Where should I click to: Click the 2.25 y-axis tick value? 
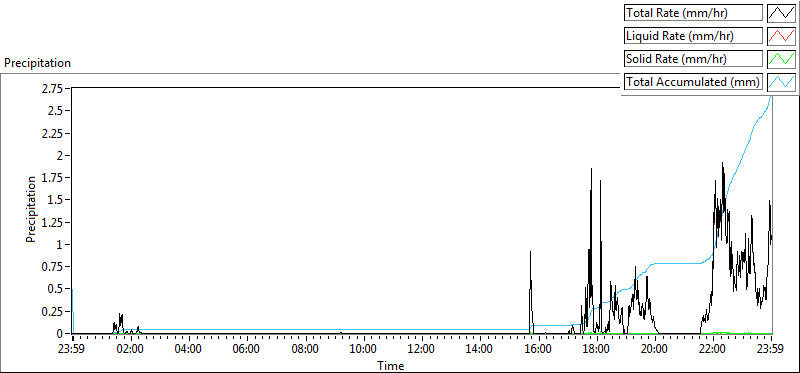click(x=52, y=133)
